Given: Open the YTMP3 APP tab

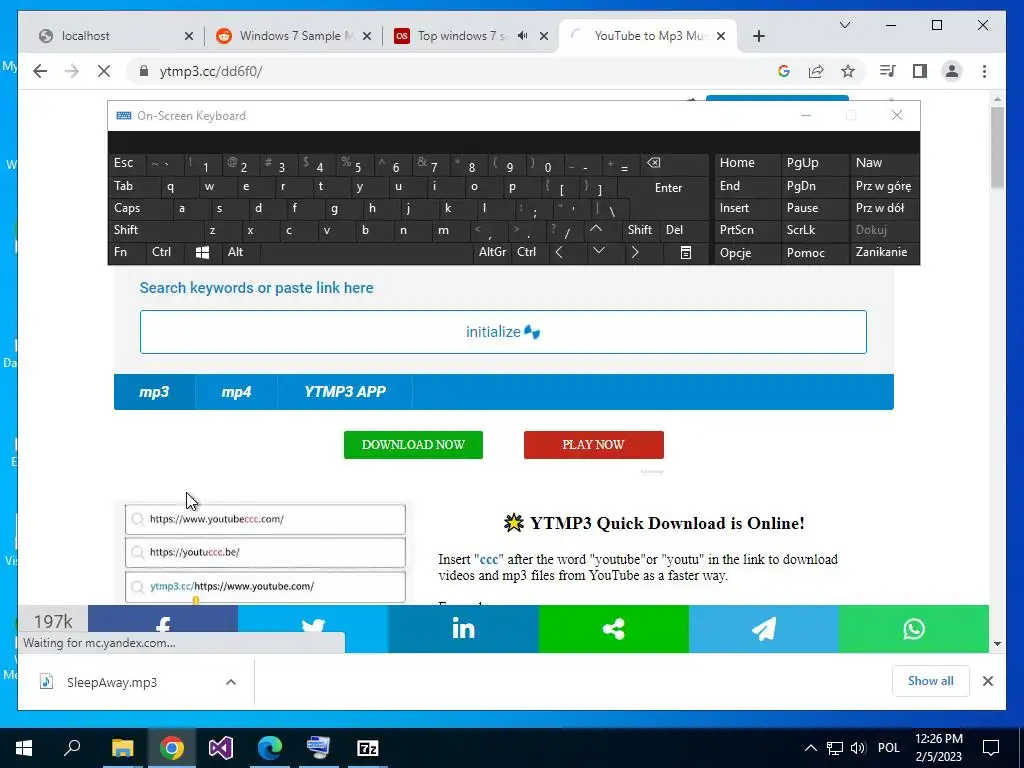Looking at the screenshot, I should click(x=345, y=392).
